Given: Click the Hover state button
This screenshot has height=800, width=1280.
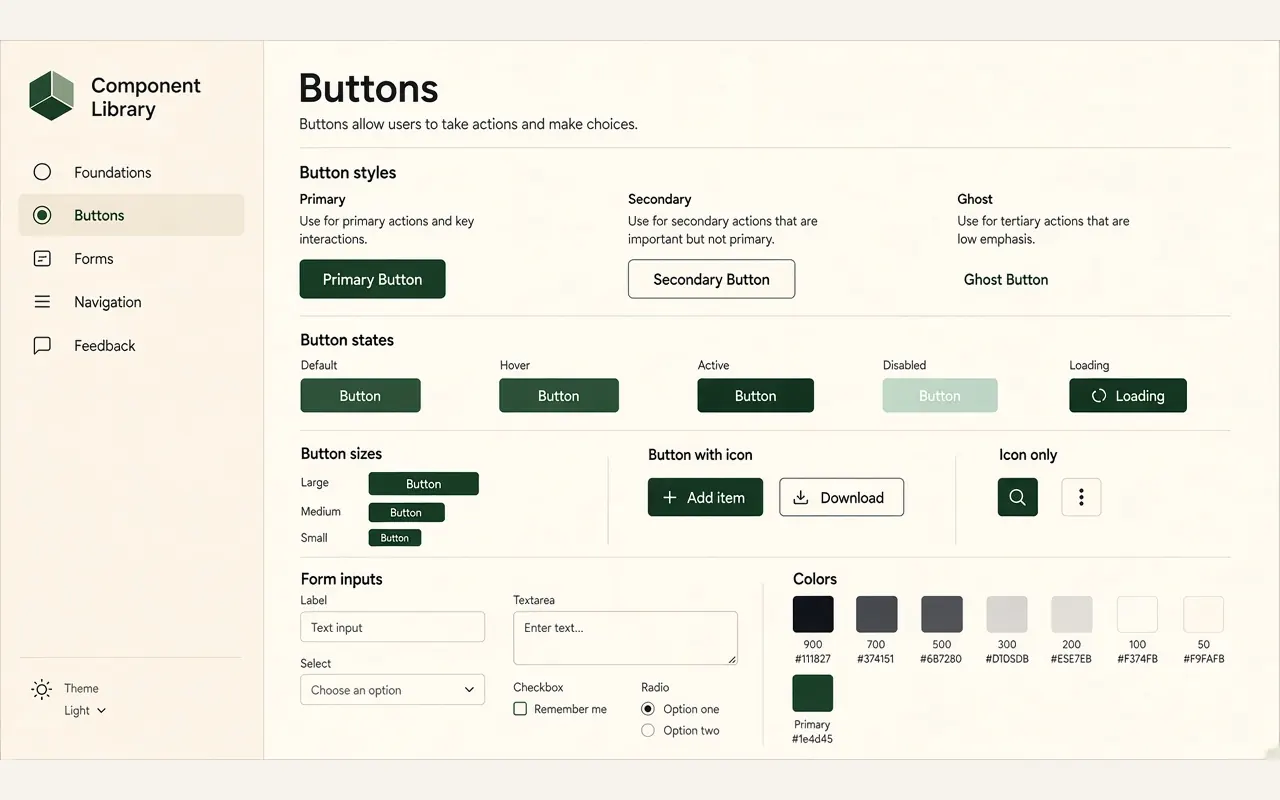Looking at the screenshot, I should pos(559,395).
